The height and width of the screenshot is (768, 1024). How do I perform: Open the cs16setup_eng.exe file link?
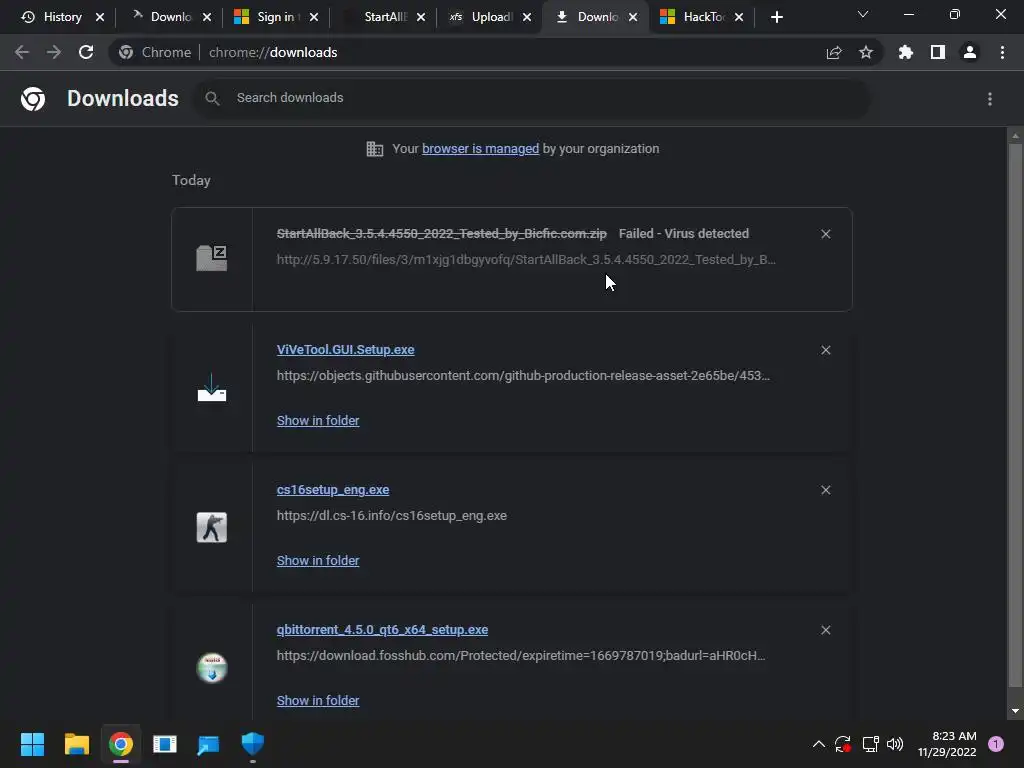(x=333, y=490)
